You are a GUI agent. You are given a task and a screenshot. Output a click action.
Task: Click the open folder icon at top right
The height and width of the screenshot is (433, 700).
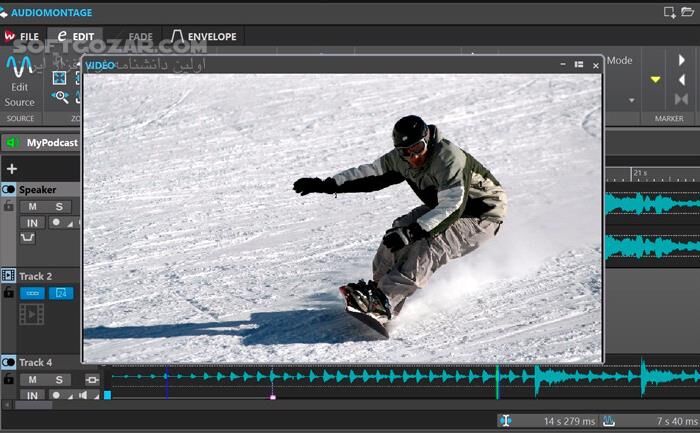687,12
